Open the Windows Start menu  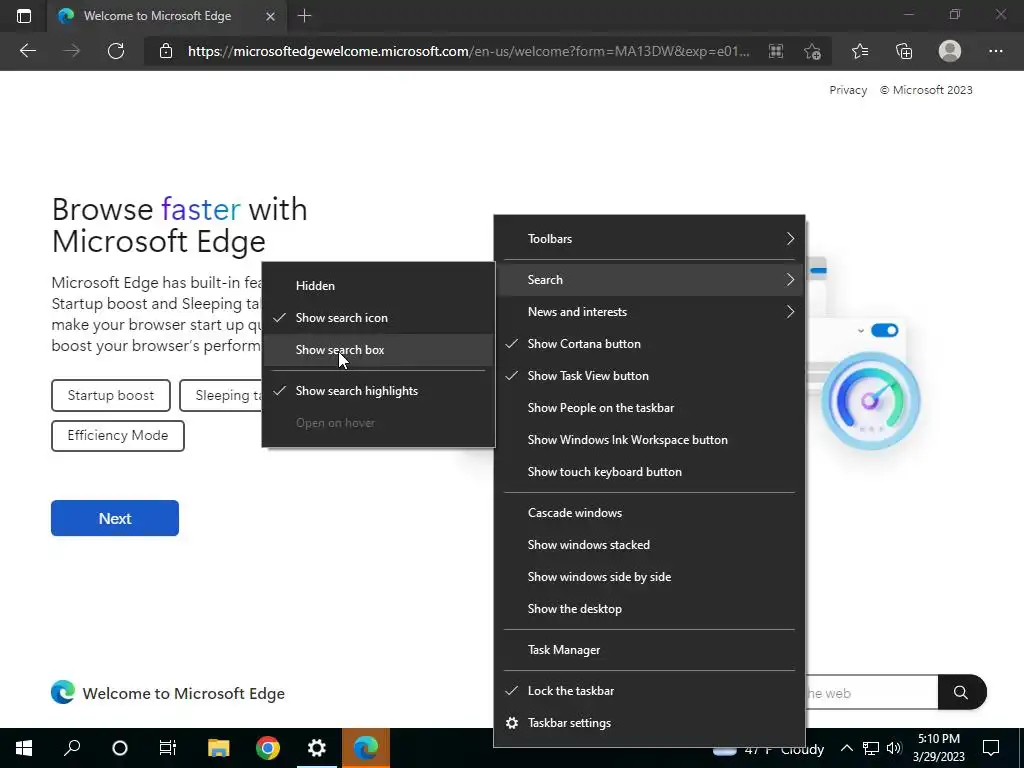(24, 748)
